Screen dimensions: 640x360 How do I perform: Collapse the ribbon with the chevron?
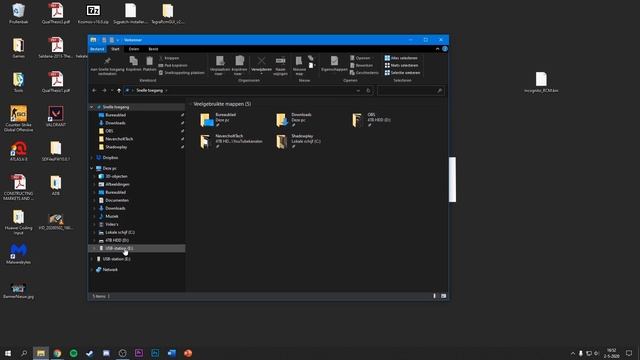point(438,49)
